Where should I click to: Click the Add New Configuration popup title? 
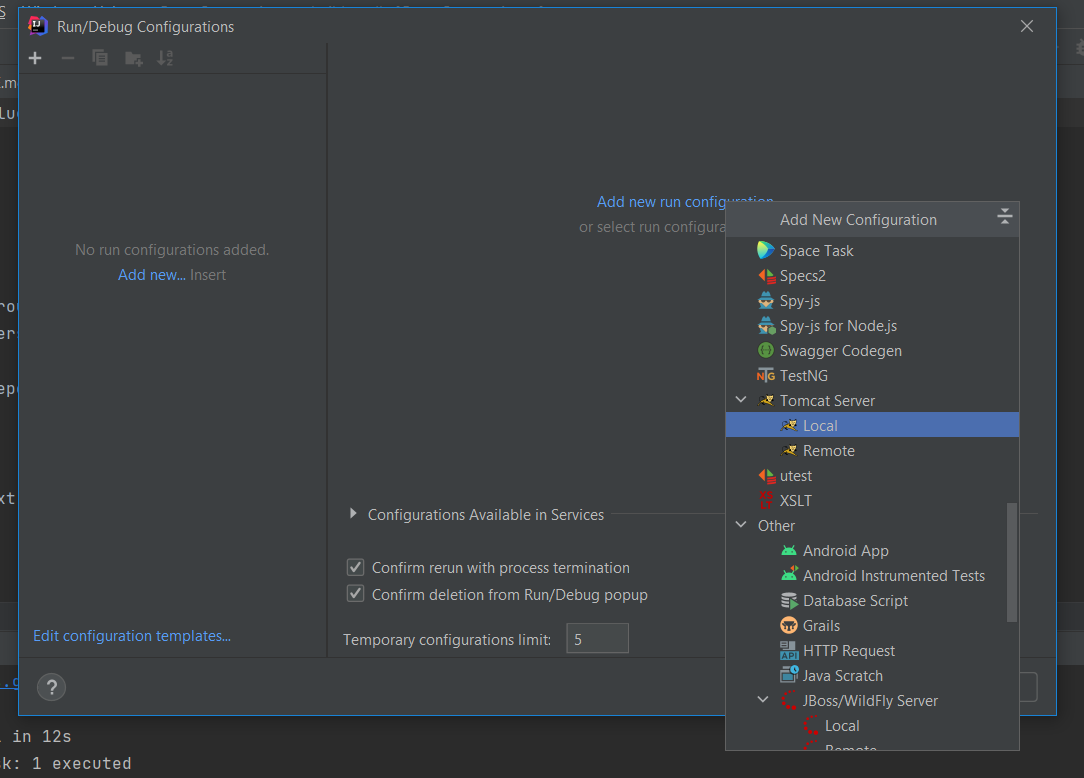(x=858, y=219)
